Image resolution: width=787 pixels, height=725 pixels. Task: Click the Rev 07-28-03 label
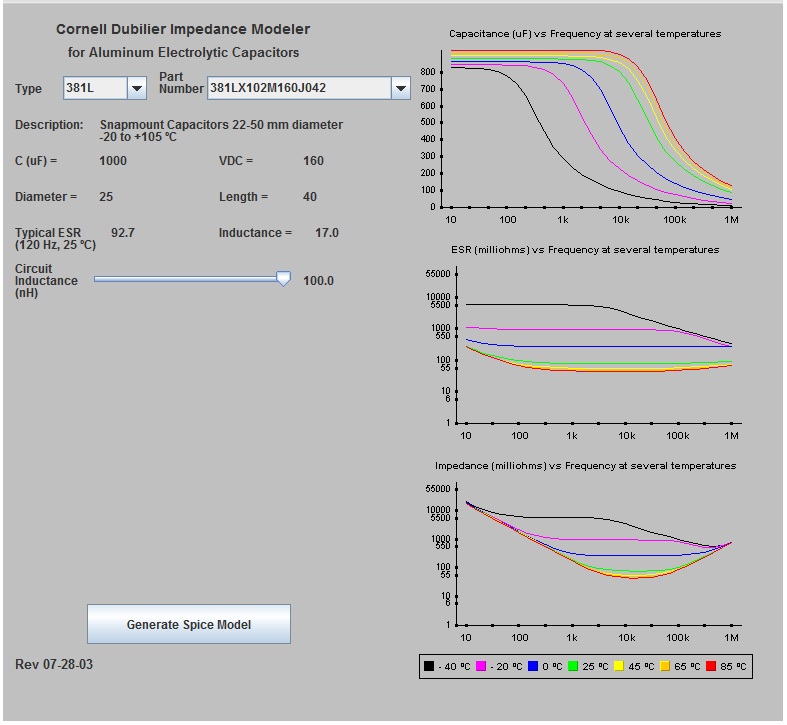point(54,664)
